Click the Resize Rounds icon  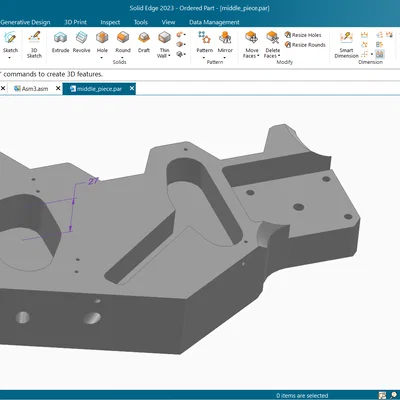point(288,45)
